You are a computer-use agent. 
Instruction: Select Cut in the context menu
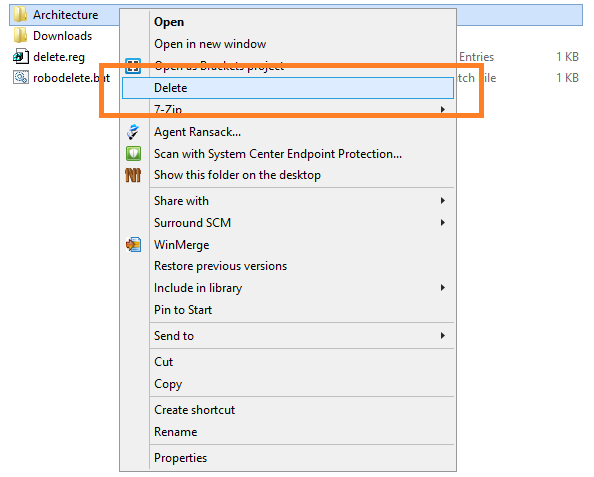pyautogui.click(x=163, y=362)
